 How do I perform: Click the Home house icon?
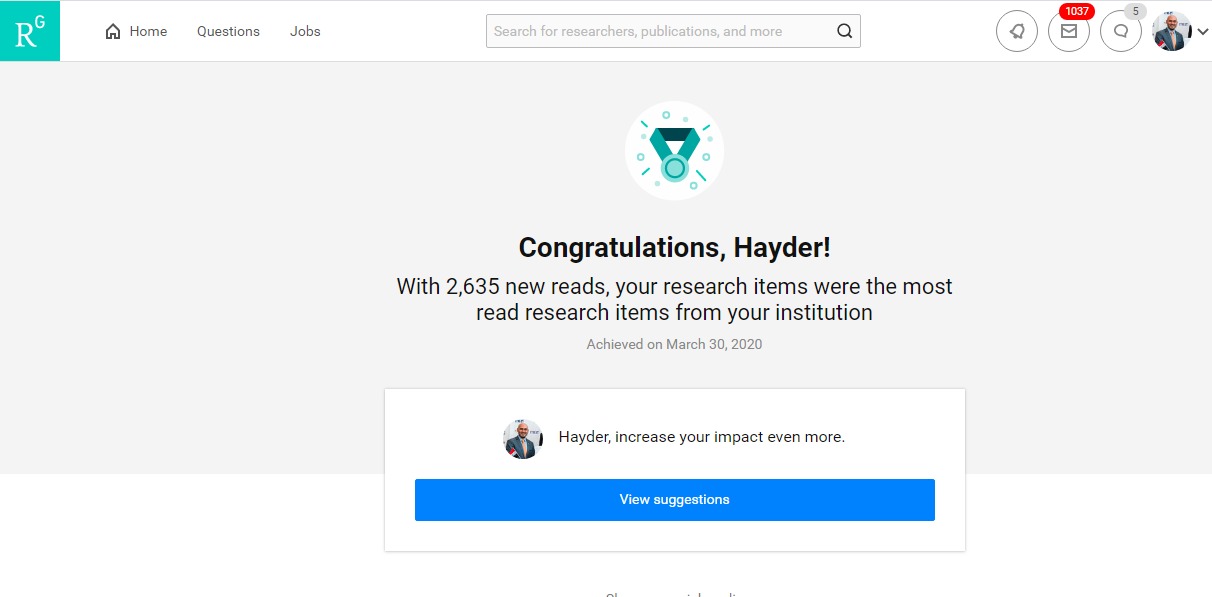(x=113, y=32)
